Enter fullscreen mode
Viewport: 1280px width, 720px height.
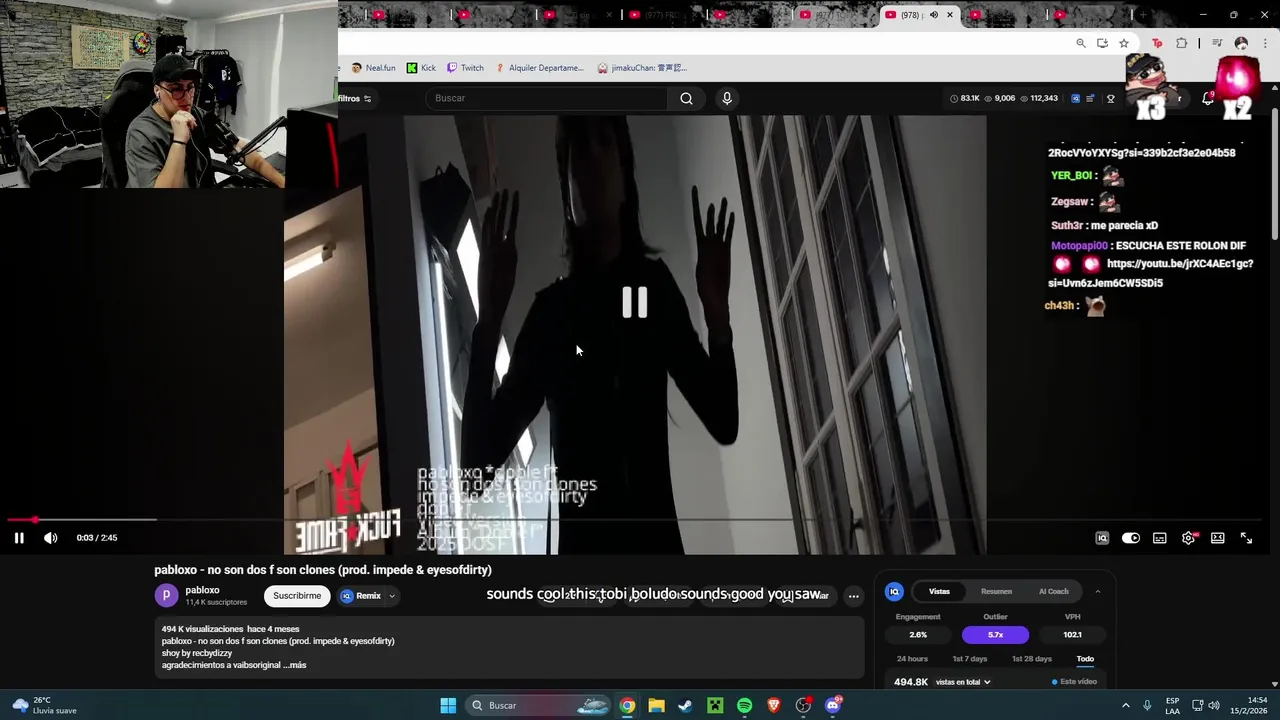tap(1247, 538)
